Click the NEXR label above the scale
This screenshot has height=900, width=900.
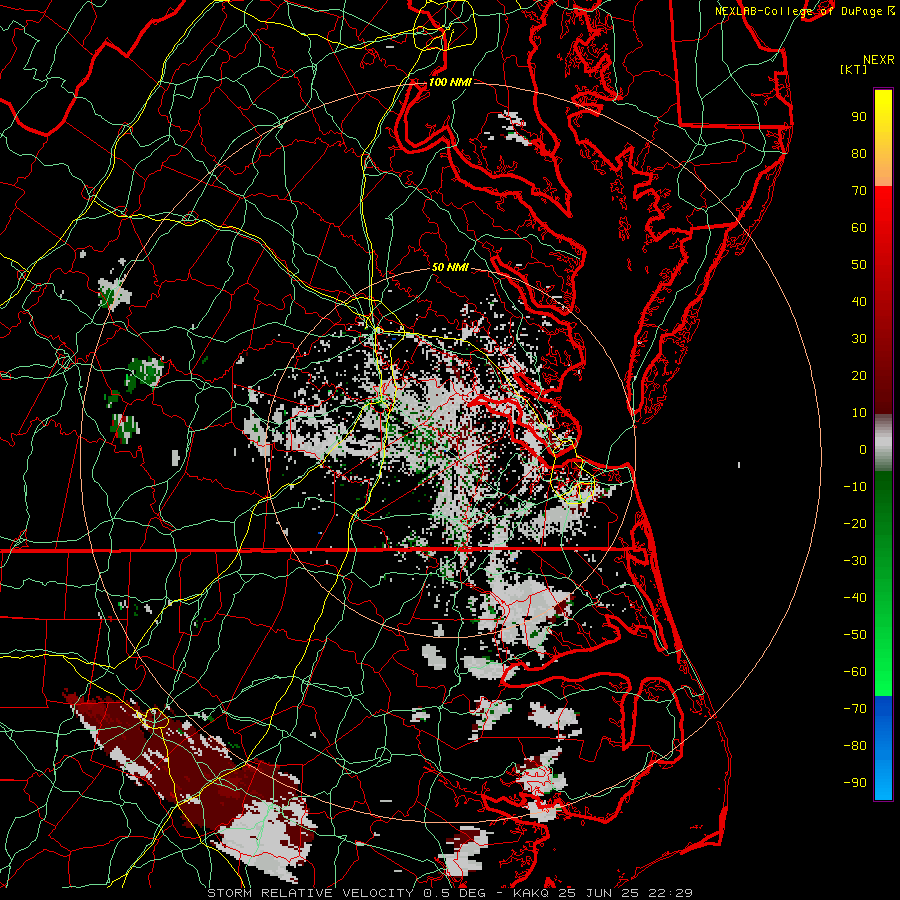(879, 60)
